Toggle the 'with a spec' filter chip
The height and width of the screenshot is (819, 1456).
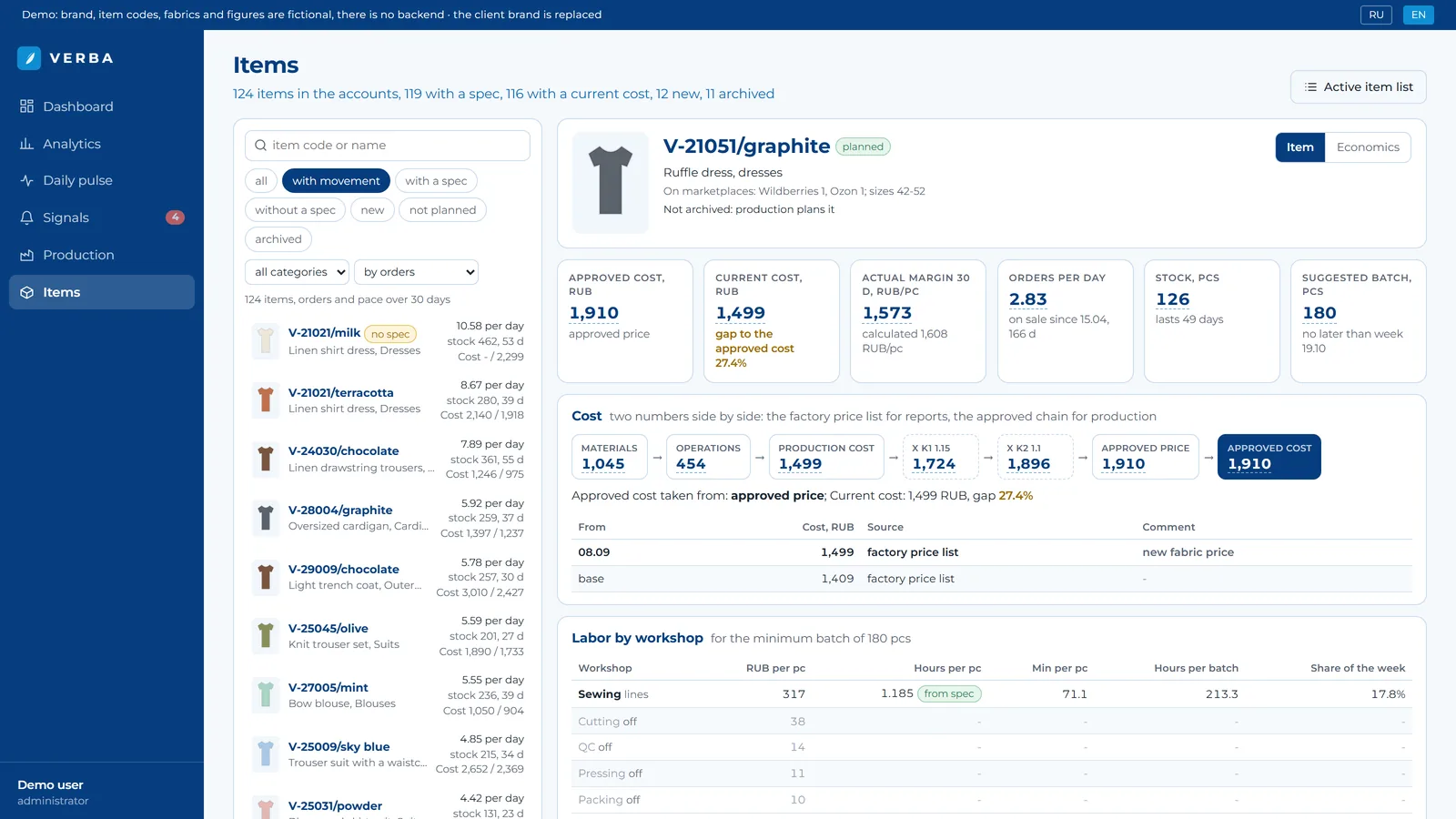[x=436, y=181]
